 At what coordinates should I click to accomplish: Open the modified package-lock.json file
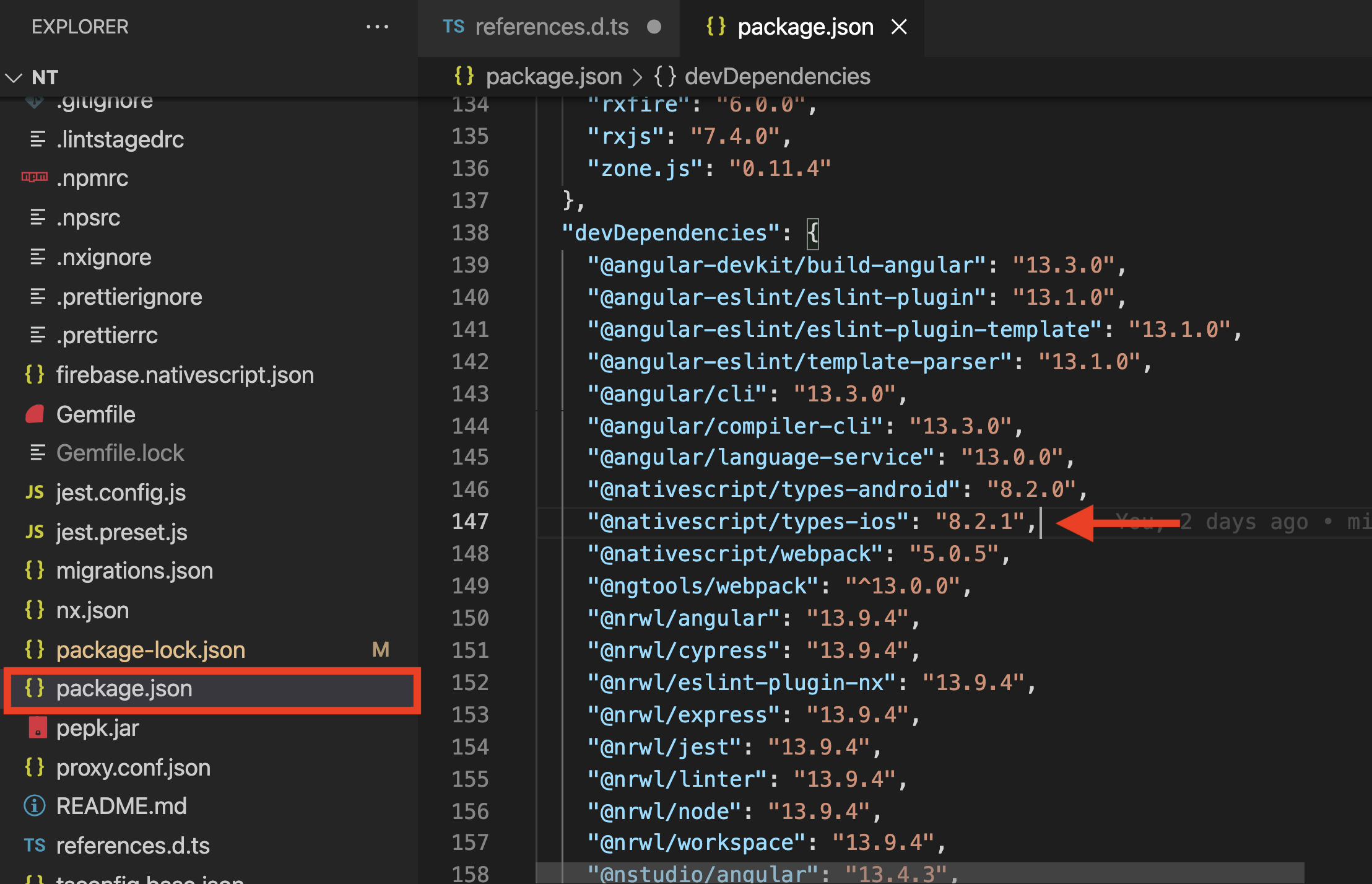[150, 650]
